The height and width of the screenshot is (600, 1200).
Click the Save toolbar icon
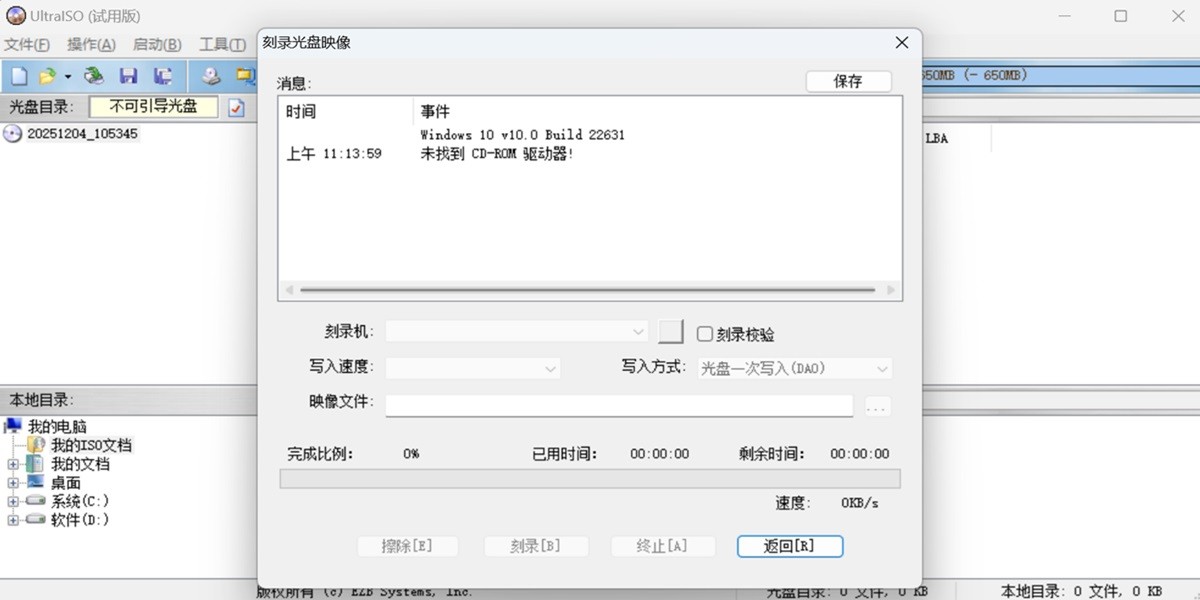[x=129, y=75]
